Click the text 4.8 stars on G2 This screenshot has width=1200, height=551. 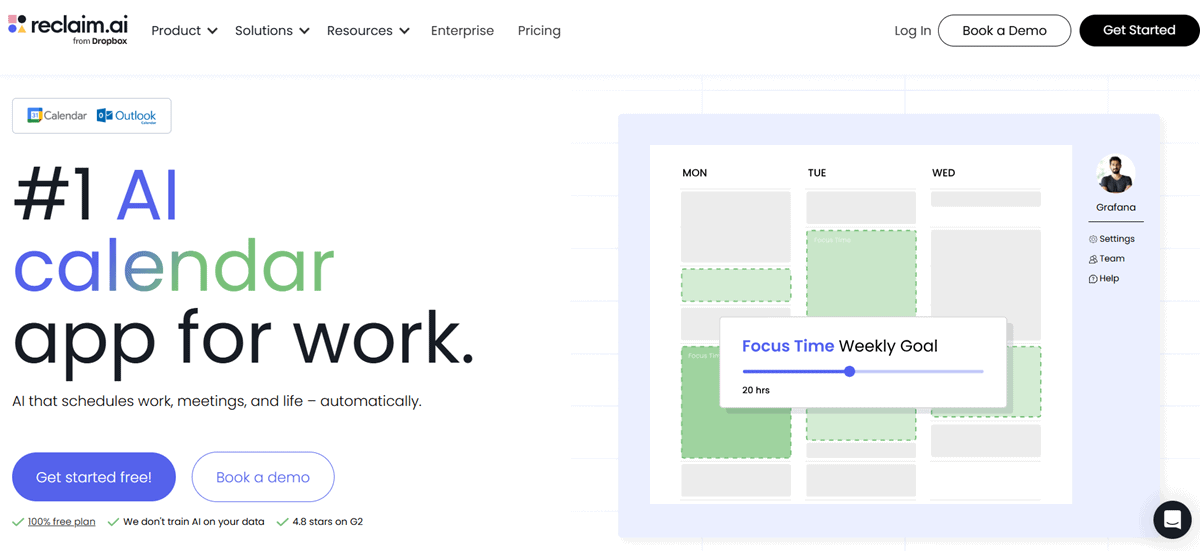328,522
